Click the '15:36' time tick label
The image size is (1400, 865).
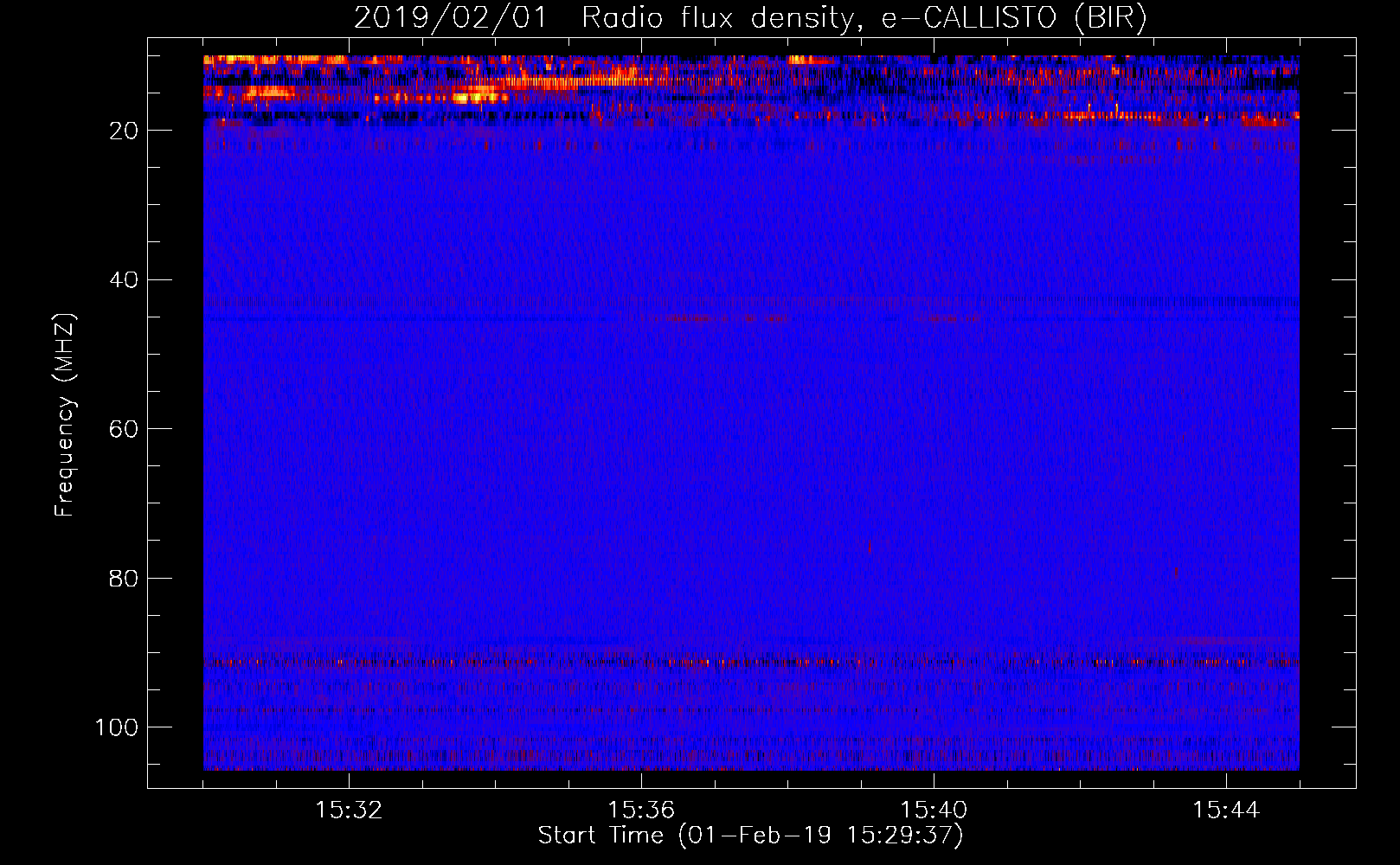coord(641,811)
